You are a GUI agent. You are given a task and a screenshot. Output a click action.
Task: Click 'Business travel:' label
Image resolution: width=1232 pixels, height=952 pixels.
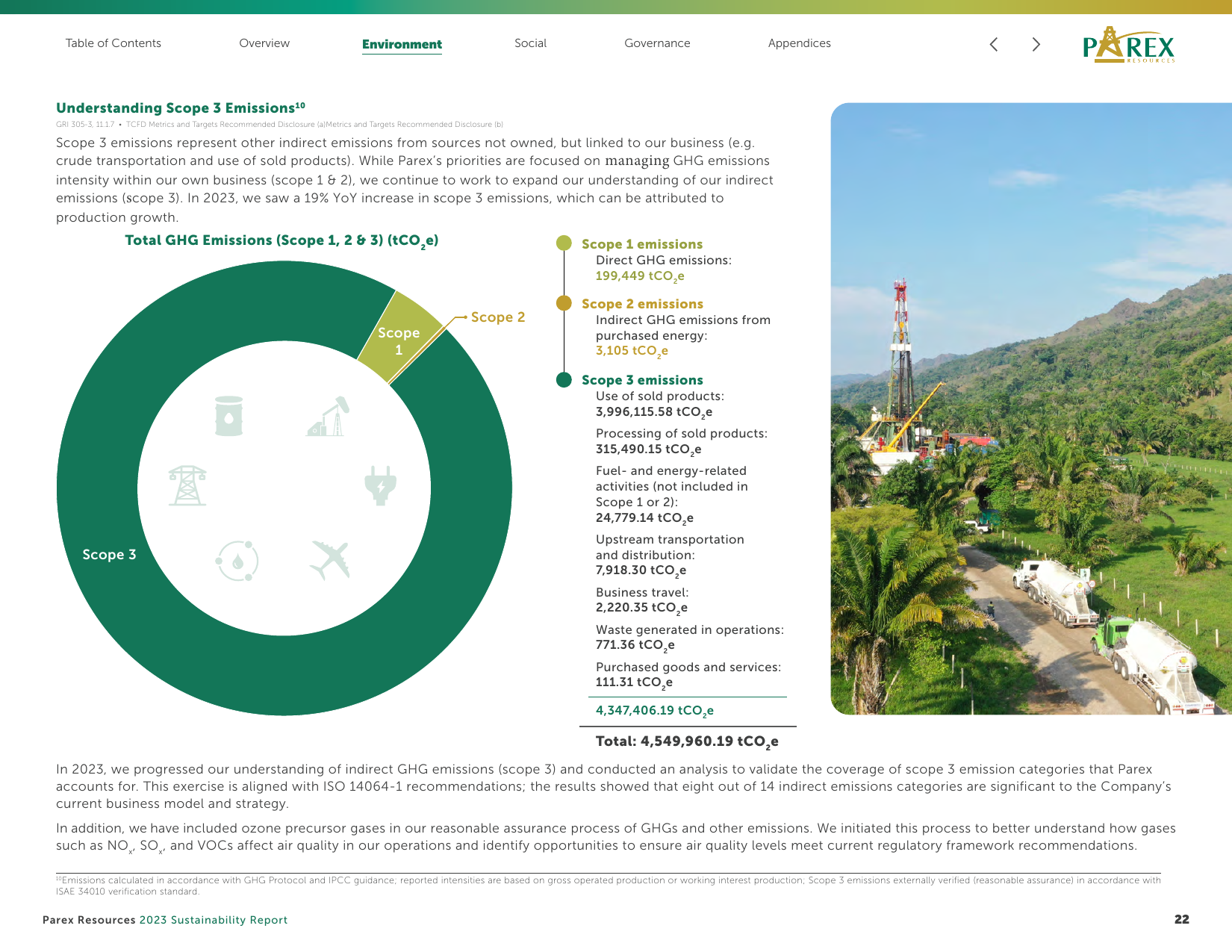click(642, 592)
